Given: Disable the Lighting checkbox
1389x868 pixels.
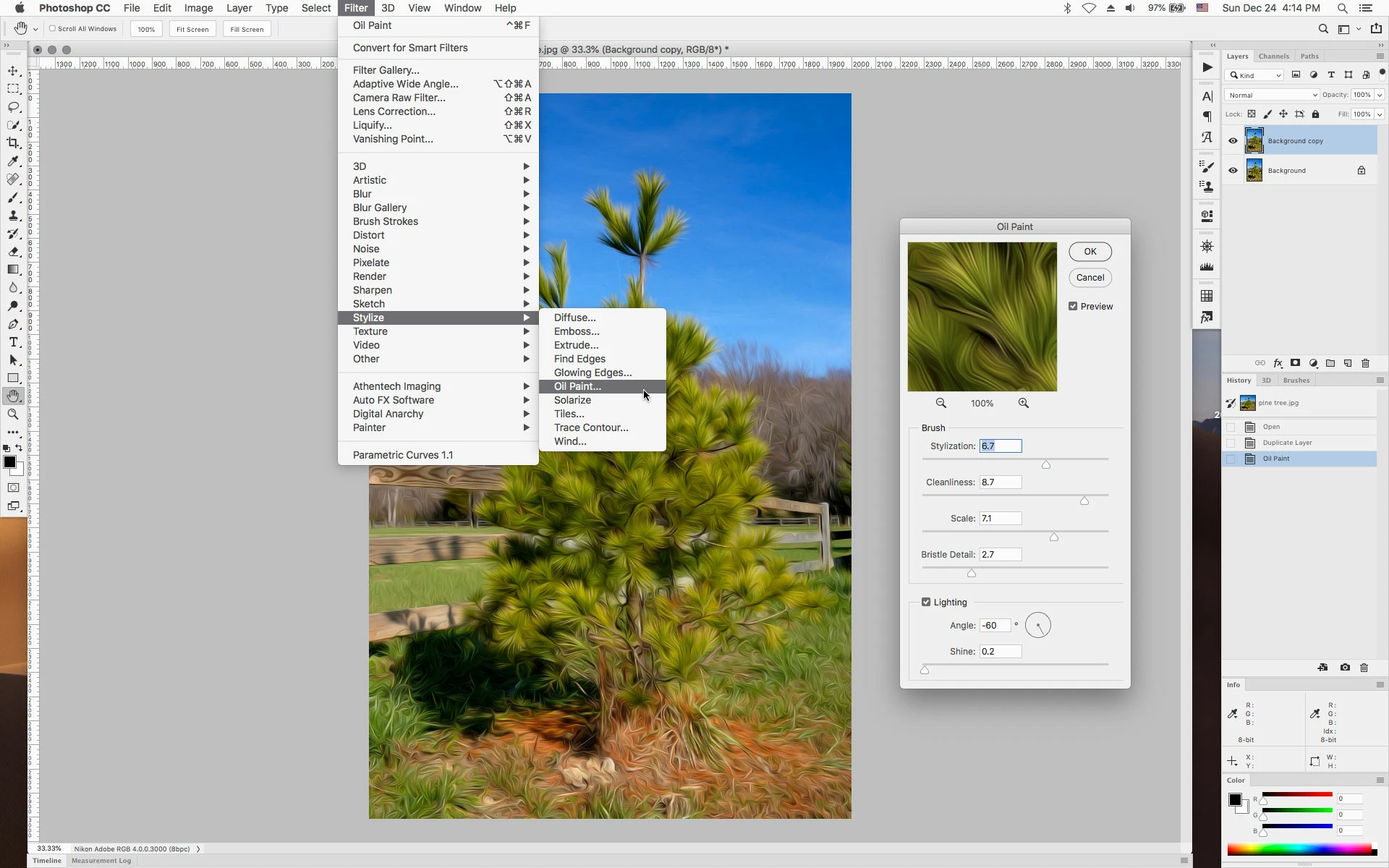Looking at the screenshot, I should [926, 602].
